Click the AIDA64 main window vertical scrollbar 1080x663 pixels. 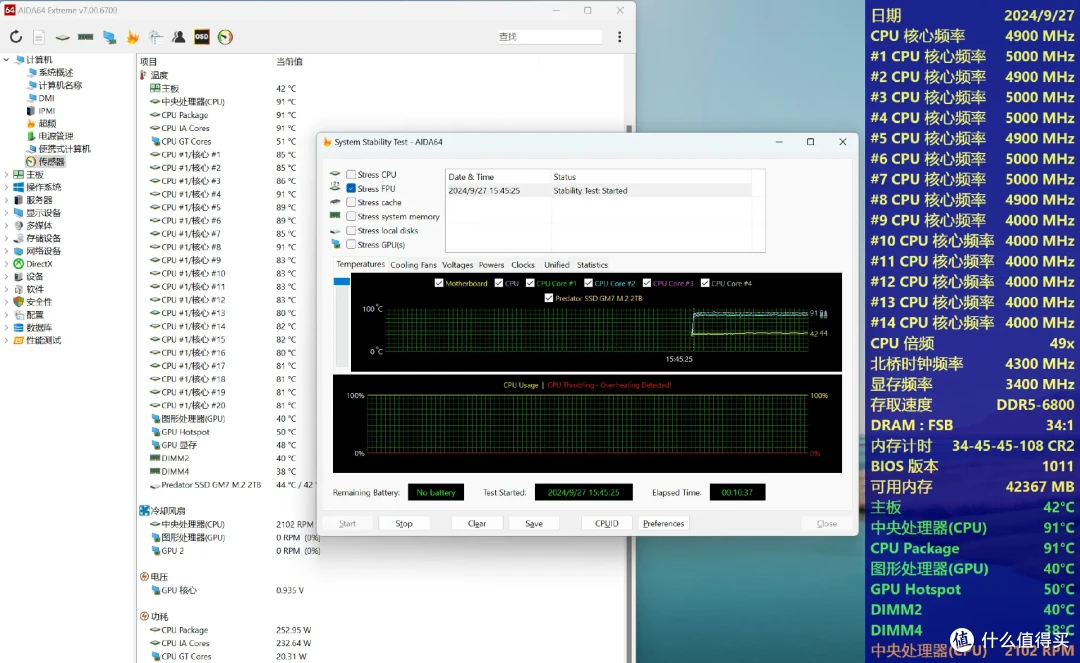click(629, 358)
